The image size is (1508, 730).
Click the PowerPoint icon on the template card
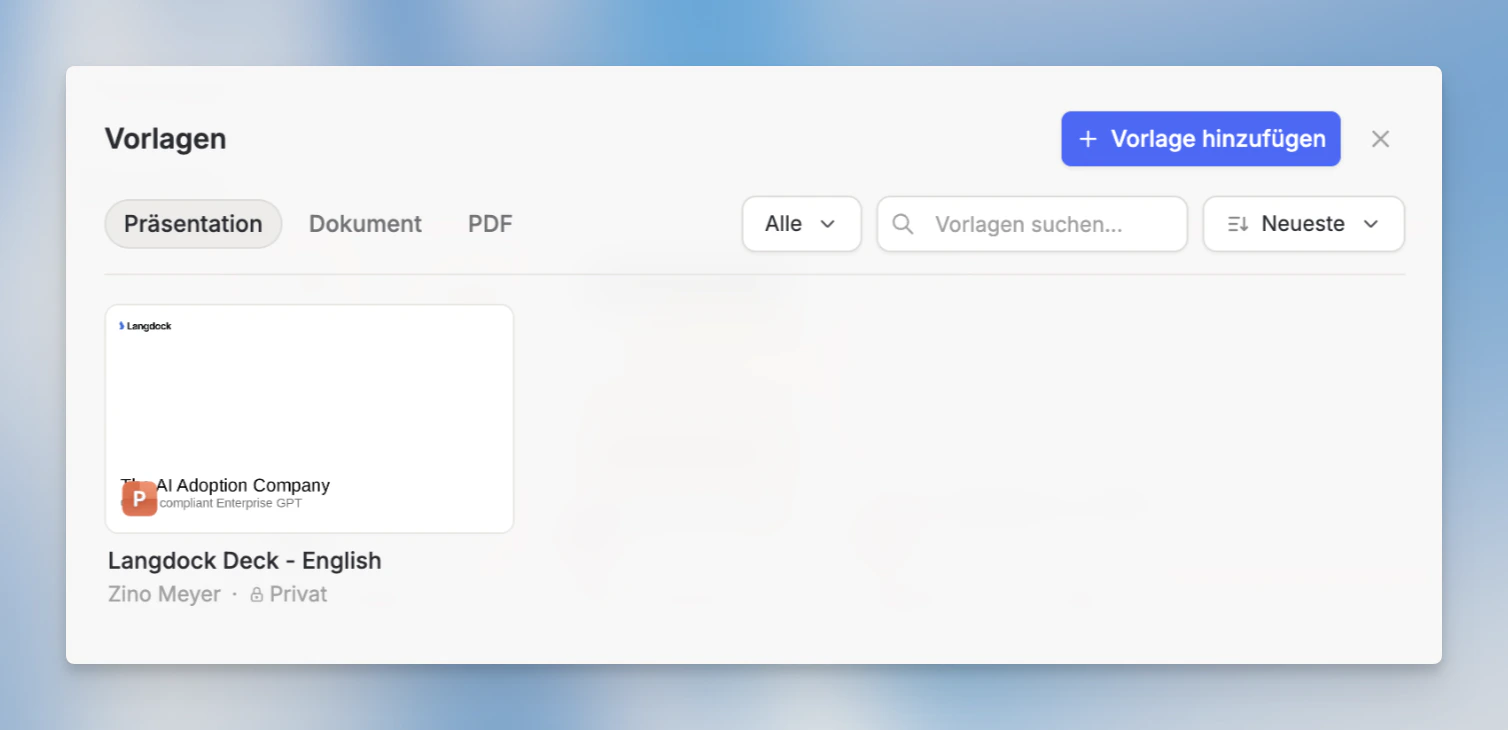pyautogui.click(x=139, y=497)
